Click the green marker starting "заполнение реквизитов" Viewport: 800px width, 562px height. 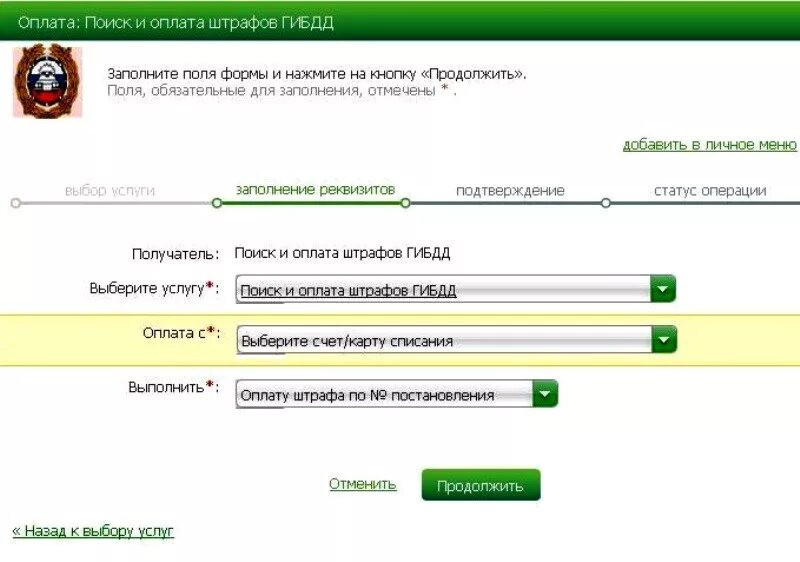(217, 203)
